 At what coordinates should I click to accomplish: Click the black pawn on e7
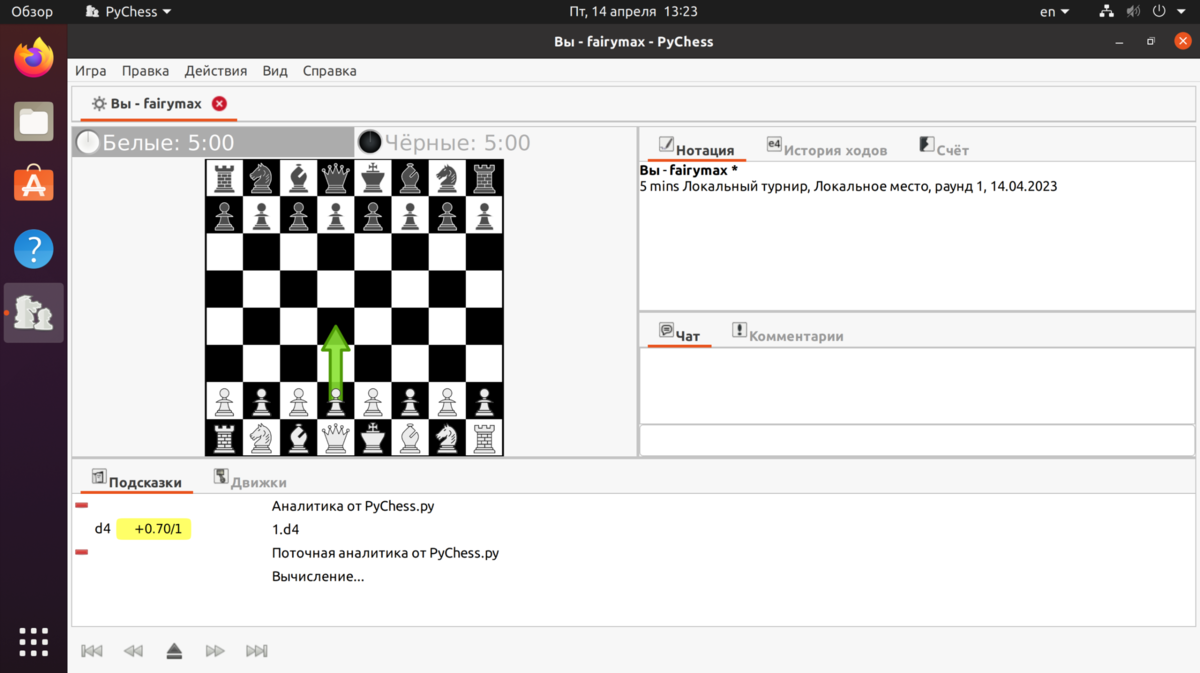pyautogui.click(x=373, y=215)
